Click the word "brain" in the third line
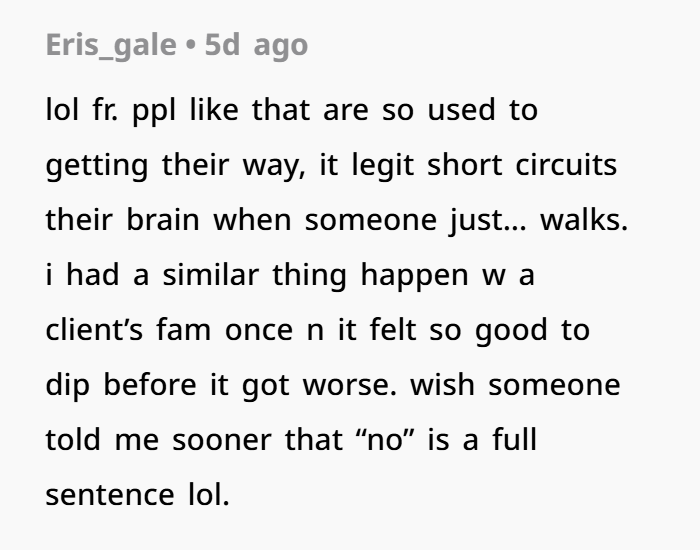 click(x=162, y=220)
